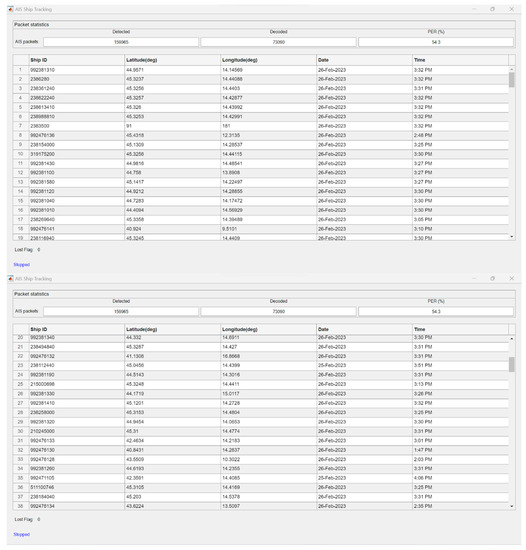
Task: Click time cell 3:01 PM in row 31
Action: click(x=460, y=441)
